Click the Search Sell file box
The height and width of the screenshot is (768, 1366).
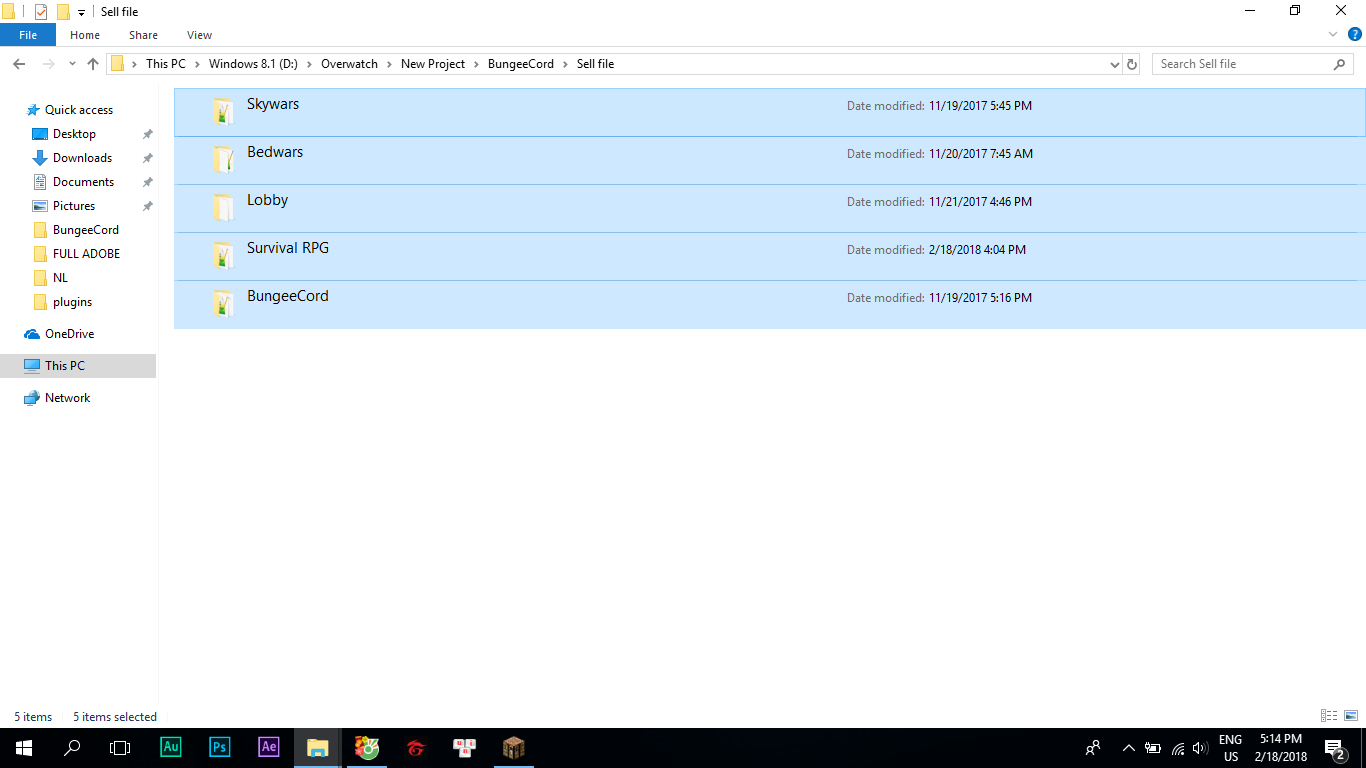1253,64
